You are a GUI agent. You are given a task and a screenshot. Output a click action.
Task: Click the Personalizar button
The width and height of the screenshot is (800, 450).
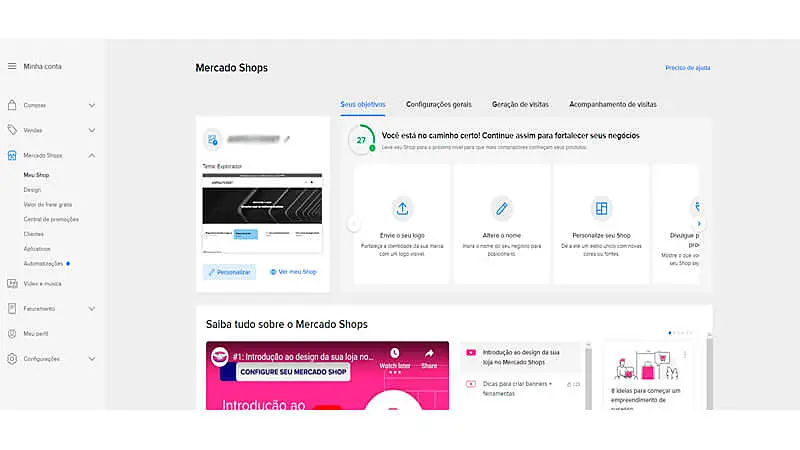(x=229, y=272)
